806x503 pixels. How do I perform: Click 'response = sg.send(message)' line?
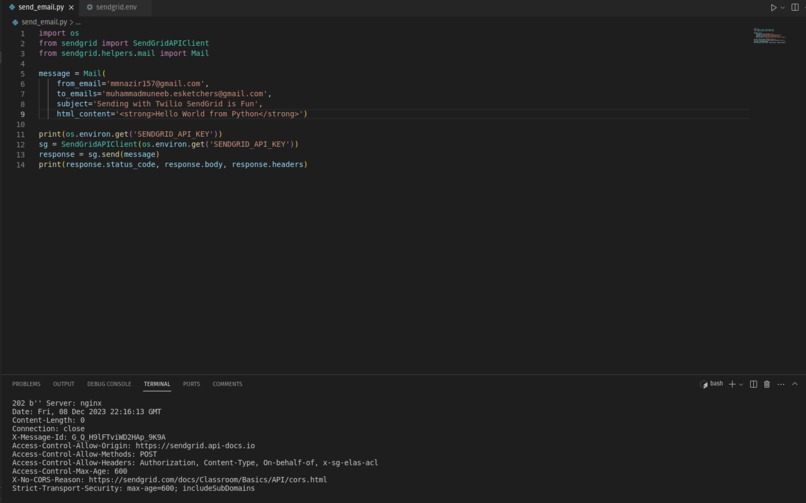pyautogui.click(x=99, y=155)
